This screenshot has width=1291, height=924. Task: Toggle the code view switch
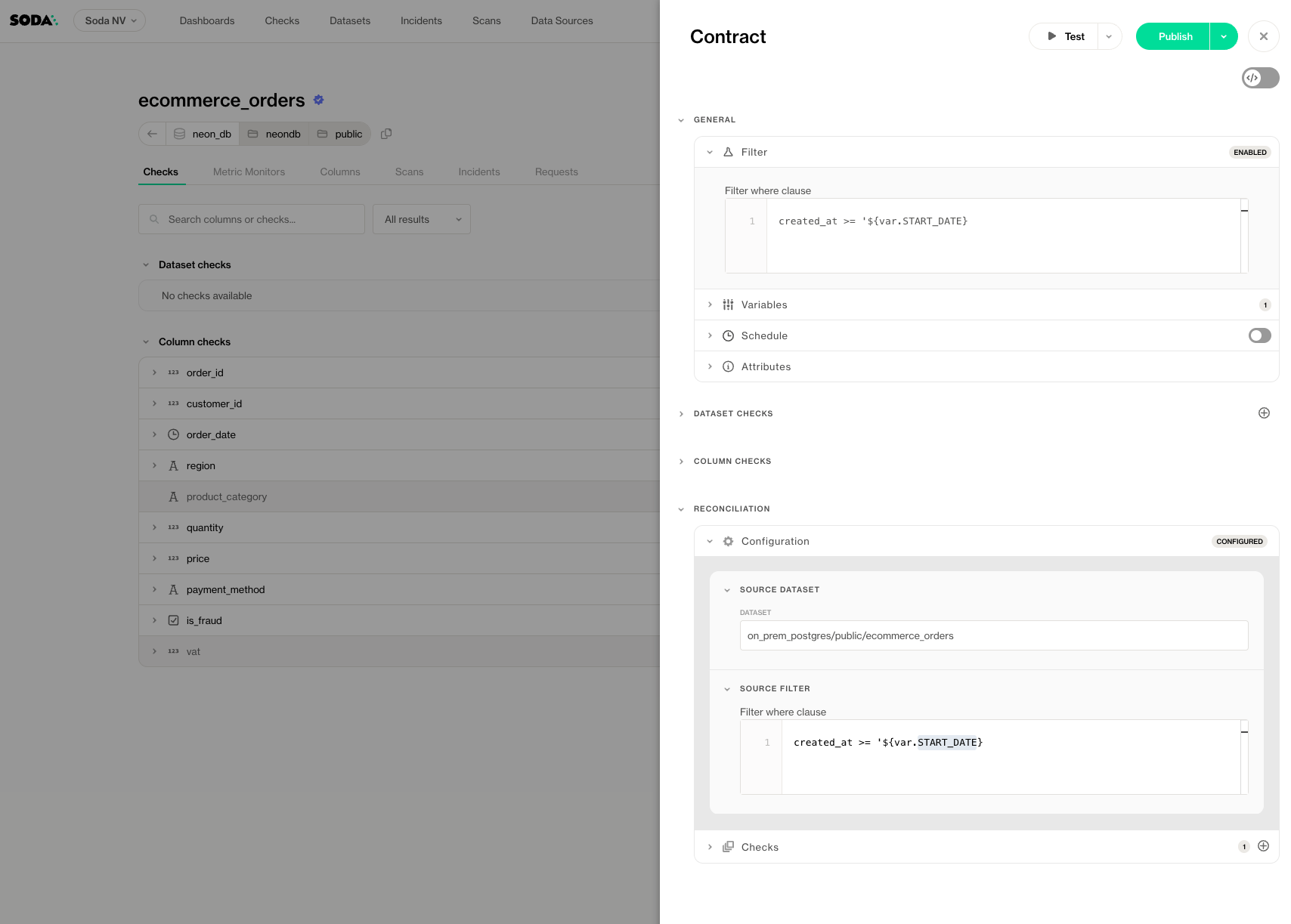1259,78
